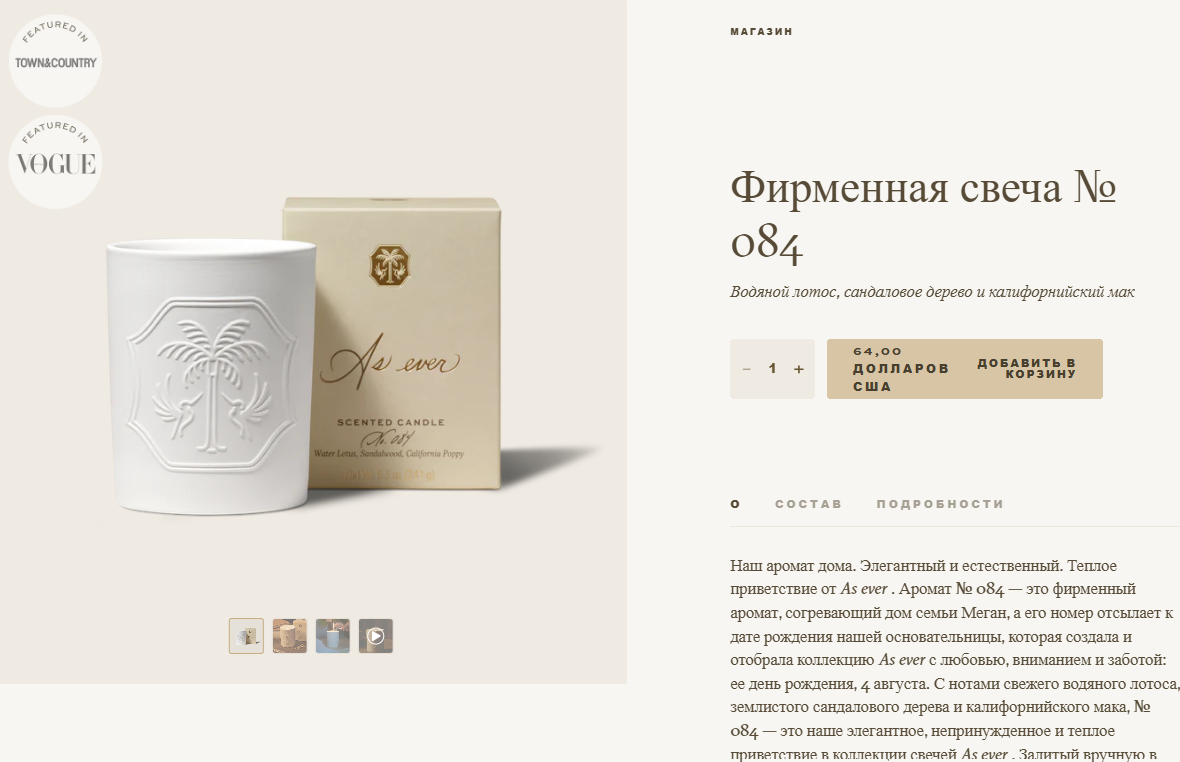Viewport: 1180px width, 762px height.
Task: Click the white embossed candle jar
Action: click(211, 377)
